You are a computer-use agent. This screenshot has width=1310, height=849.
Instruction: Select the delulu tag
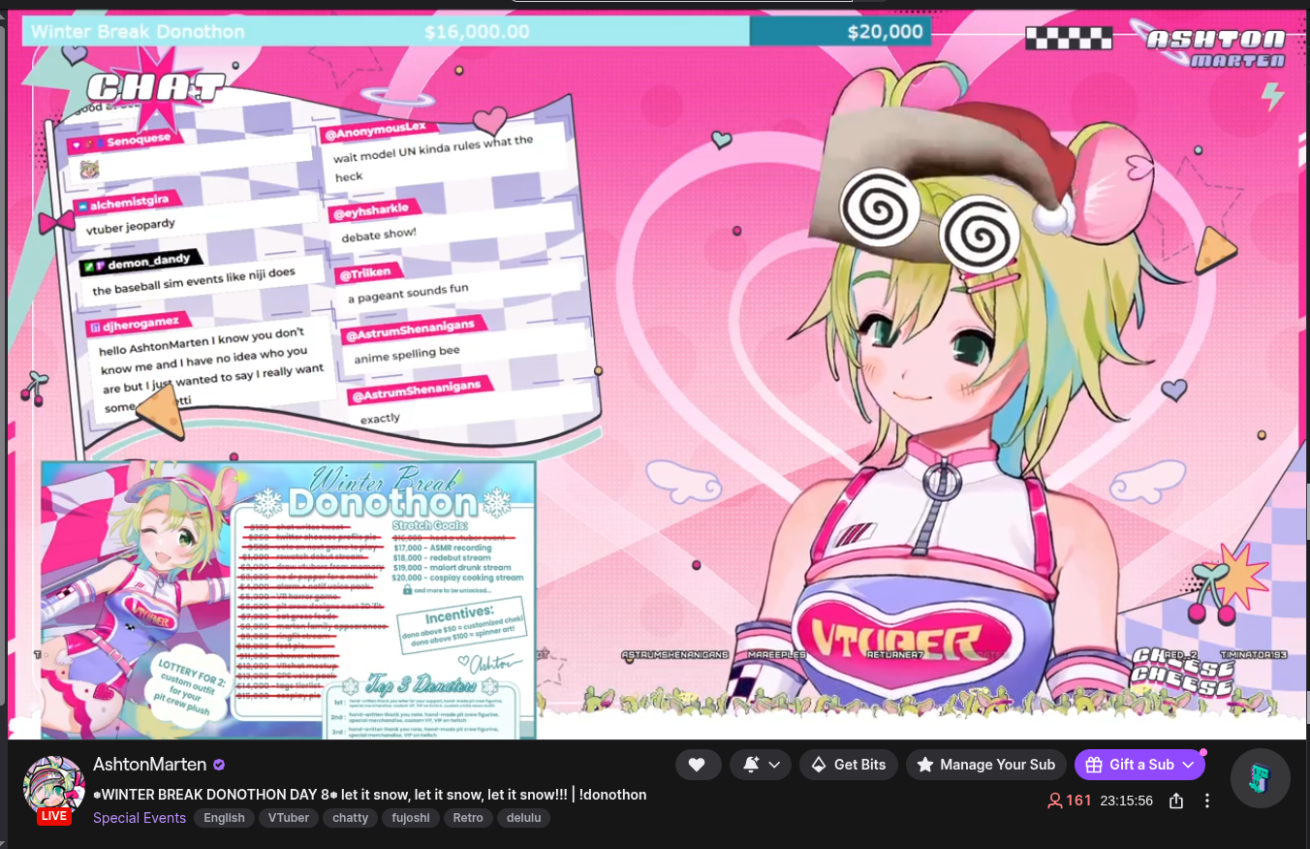click(524, 818)
